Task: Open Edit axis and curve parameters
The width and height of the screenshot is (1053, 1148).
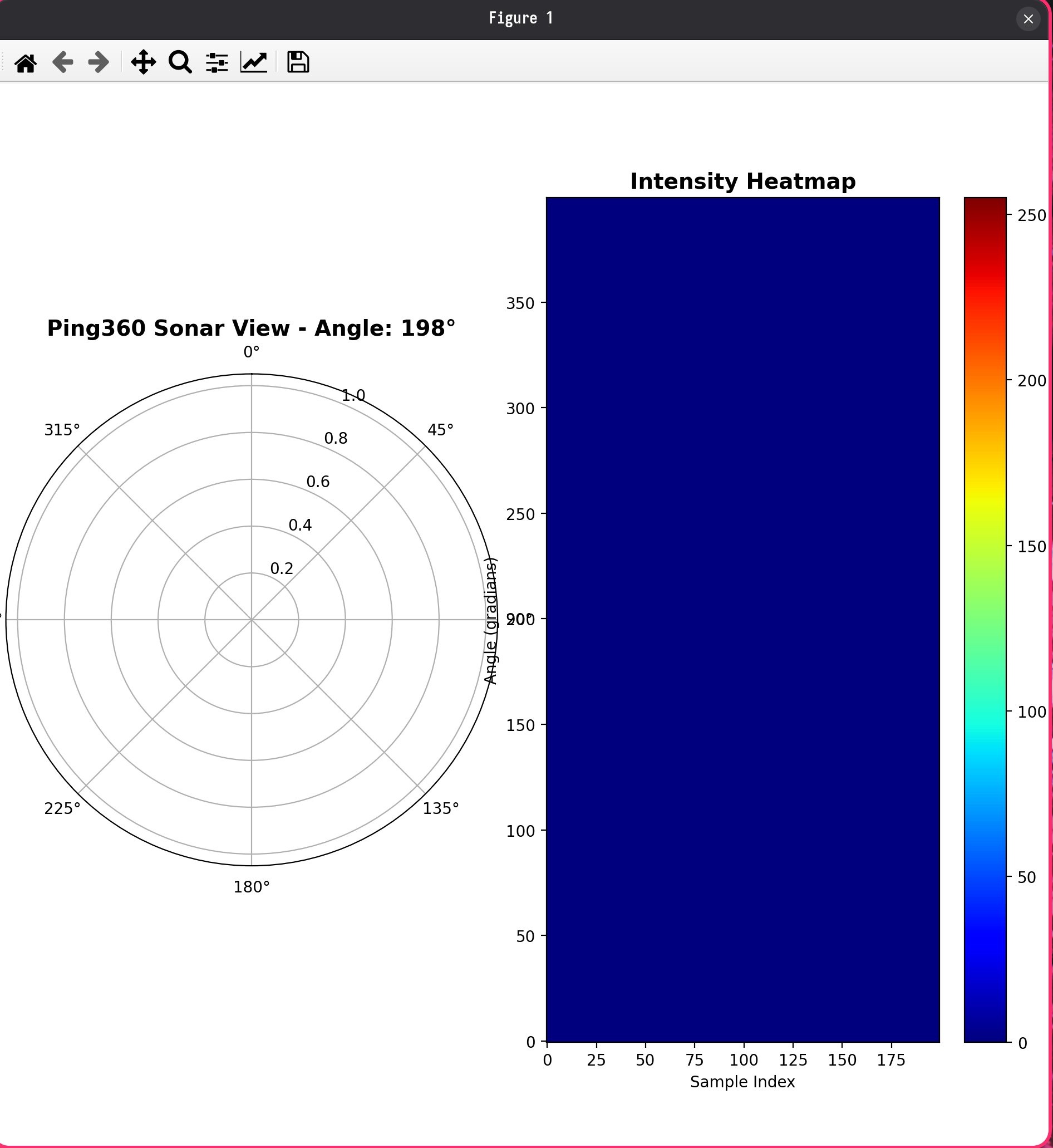Action: (x=254, y=62)
